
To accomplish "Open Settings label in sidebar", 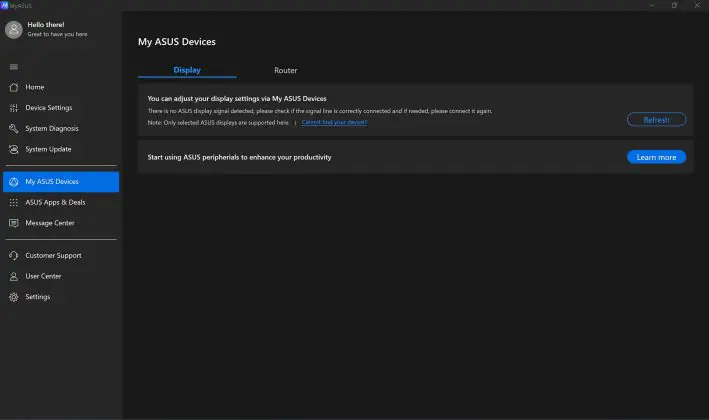I will [38, 297].
